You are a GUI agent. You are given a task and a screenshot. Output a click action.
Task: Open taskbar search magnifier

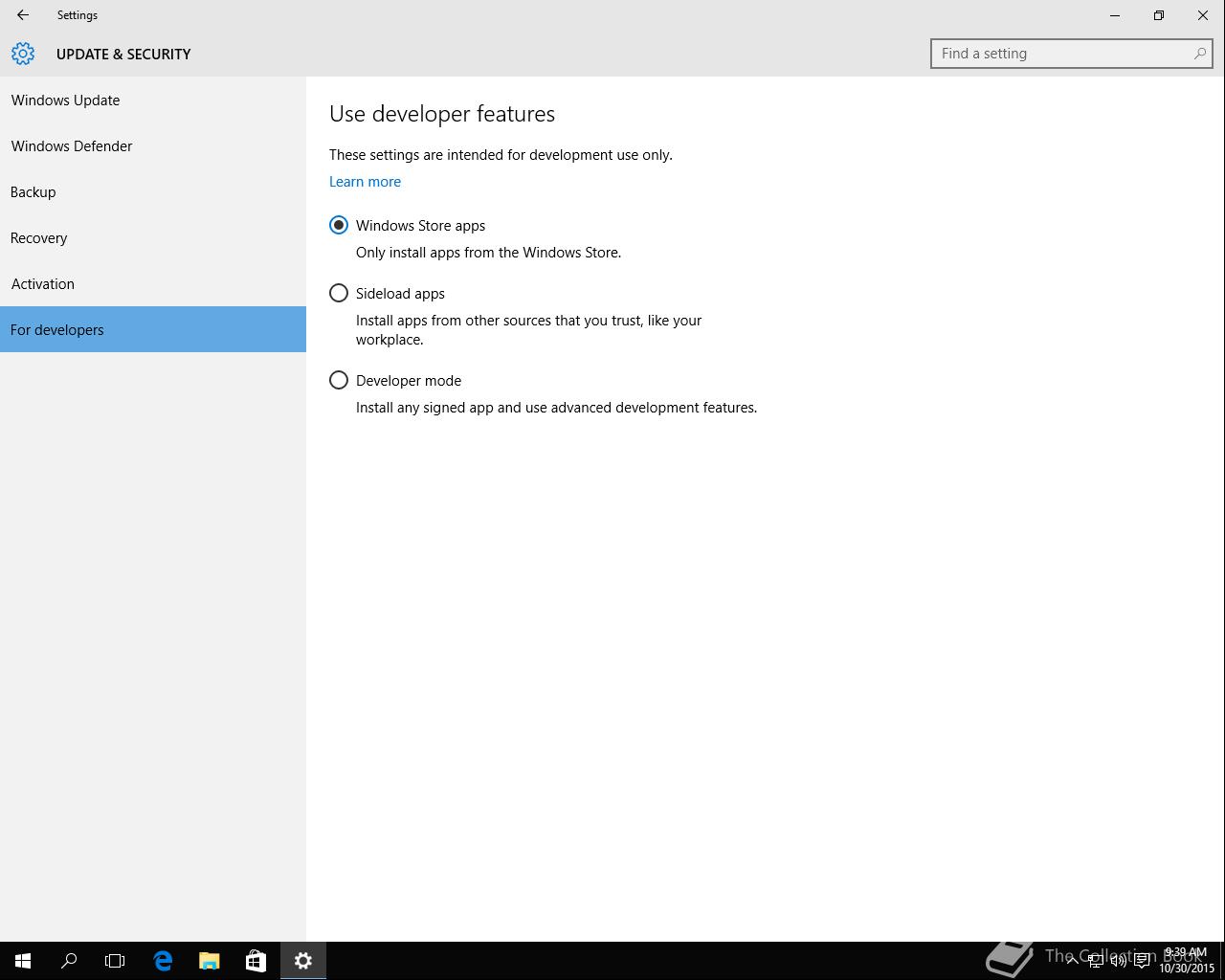69,961
